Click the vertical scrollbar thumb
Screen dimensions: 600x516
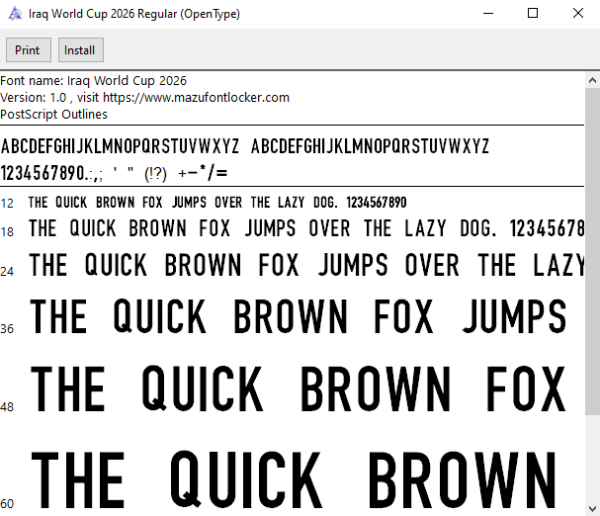click(x=592, y=251)
